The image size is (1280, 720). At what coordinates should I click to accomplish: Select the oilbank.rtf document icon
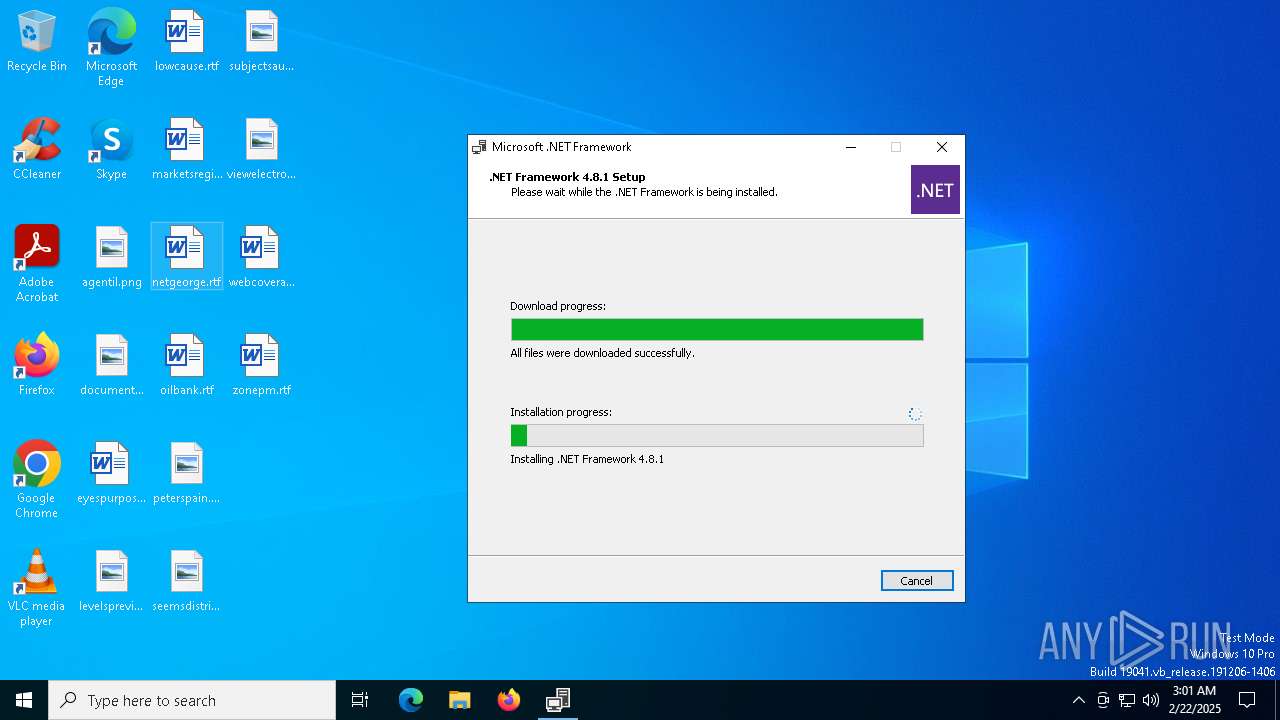click(186, 366)
